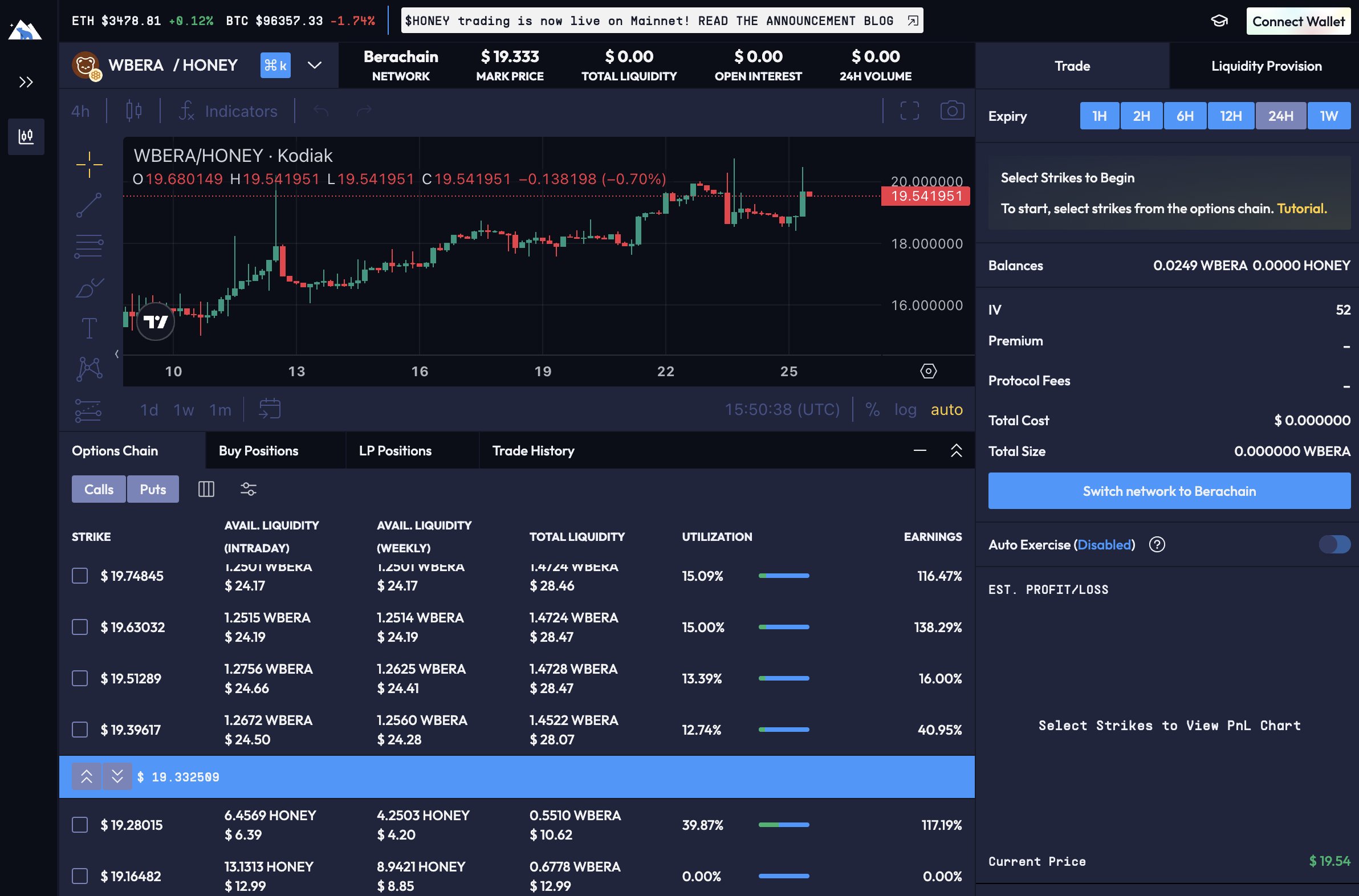Select the Calls filter
Image resolution: width=1359 pixels, height=896 pixels.
pos(99,489)
